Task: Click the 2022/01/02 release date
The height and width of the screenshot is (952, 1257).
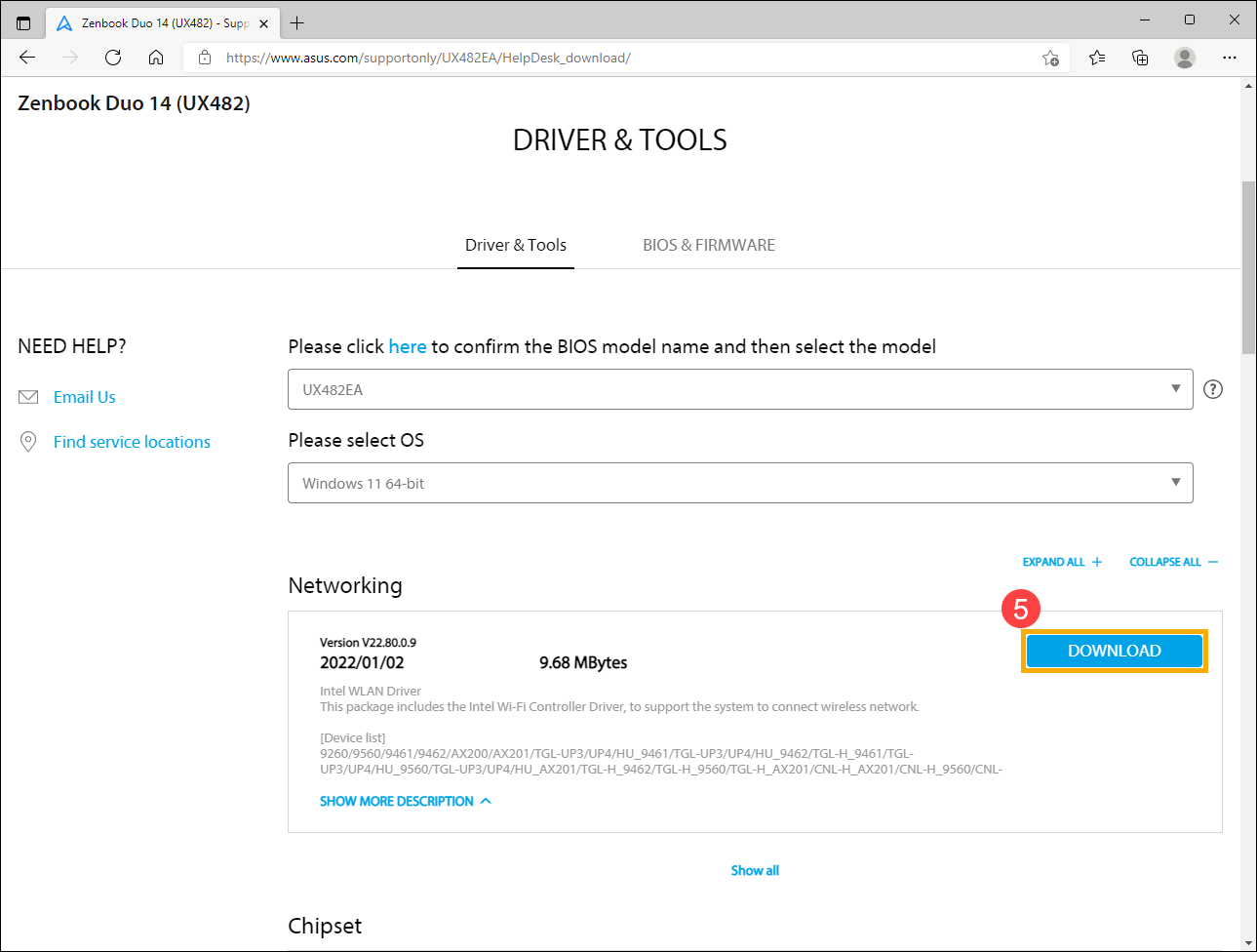Action: point(362,662)
